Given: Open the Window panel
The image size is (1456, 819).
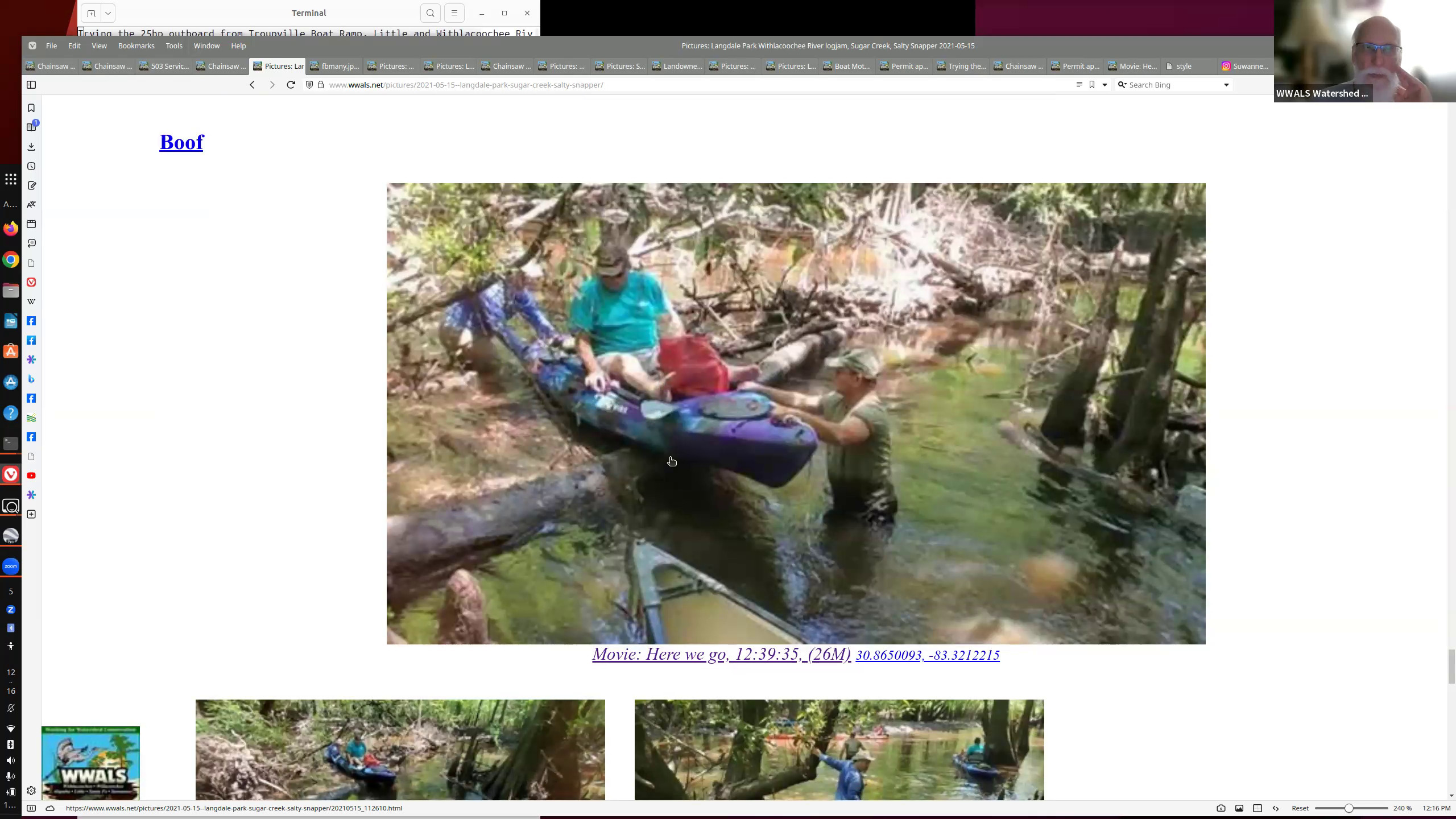Looking at the screenshot, I should (31, 224).
